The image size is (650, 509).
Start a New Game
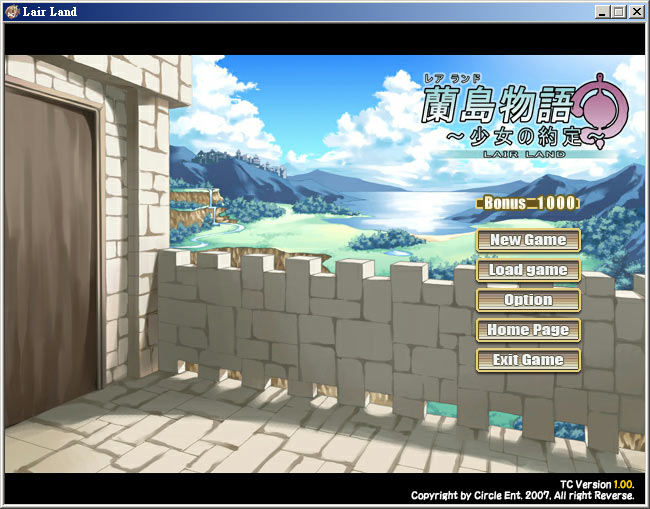[x=528, y=240]
